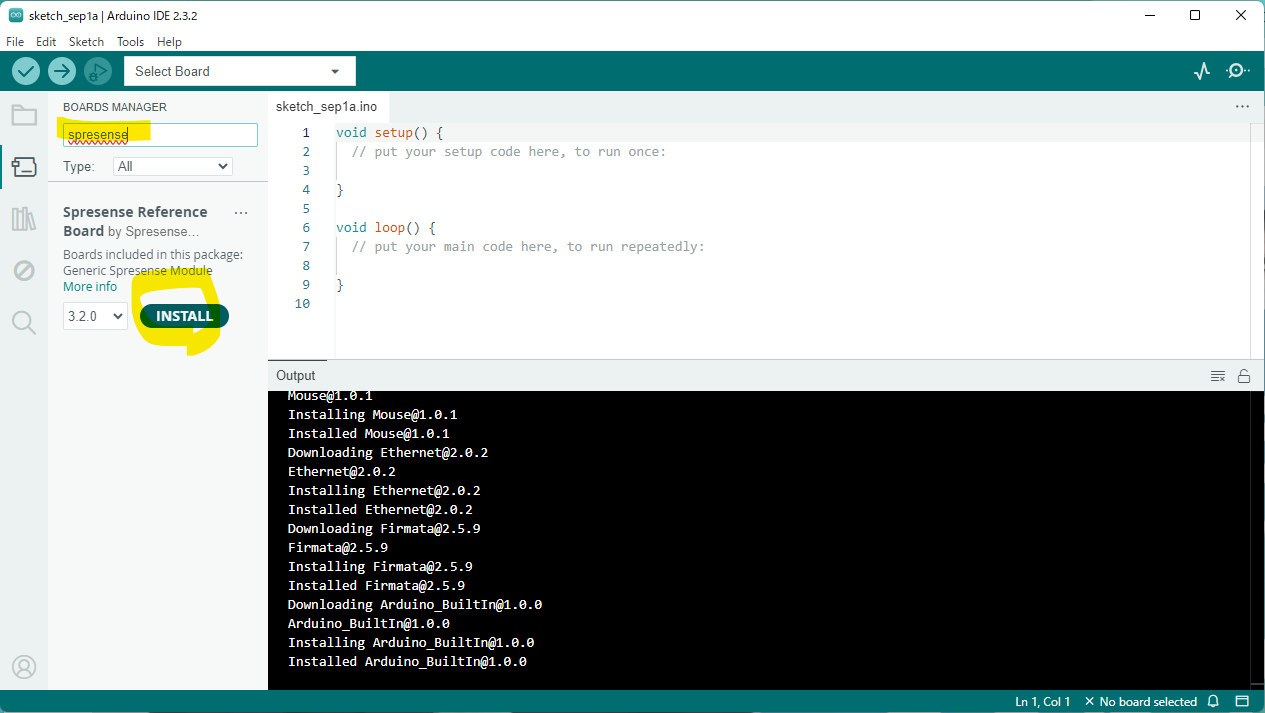This screenshot has width=1265, height=713.
Task: Open the Serial Monitor
Action: [1237, 71]
